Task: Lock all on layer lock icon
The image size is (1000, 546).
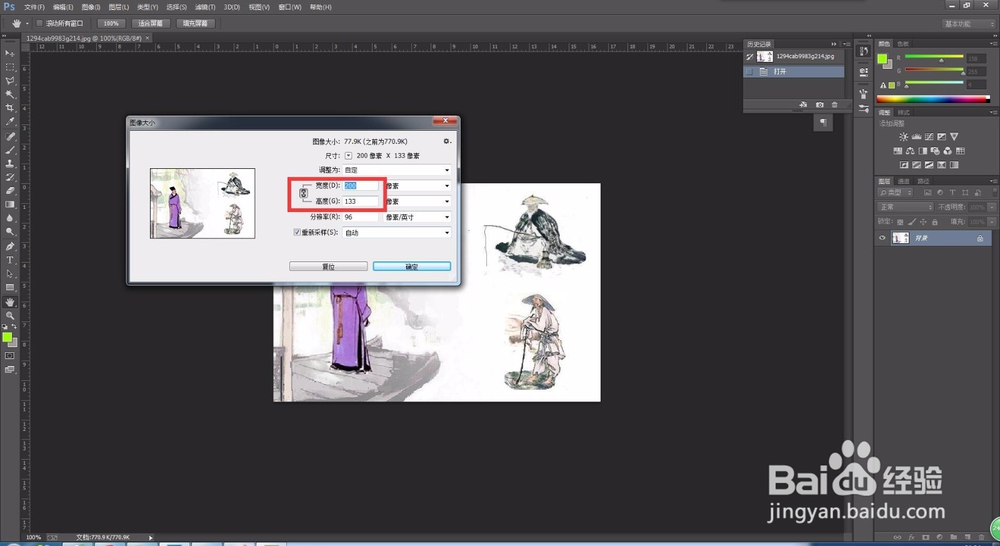Action: [935, 222]
